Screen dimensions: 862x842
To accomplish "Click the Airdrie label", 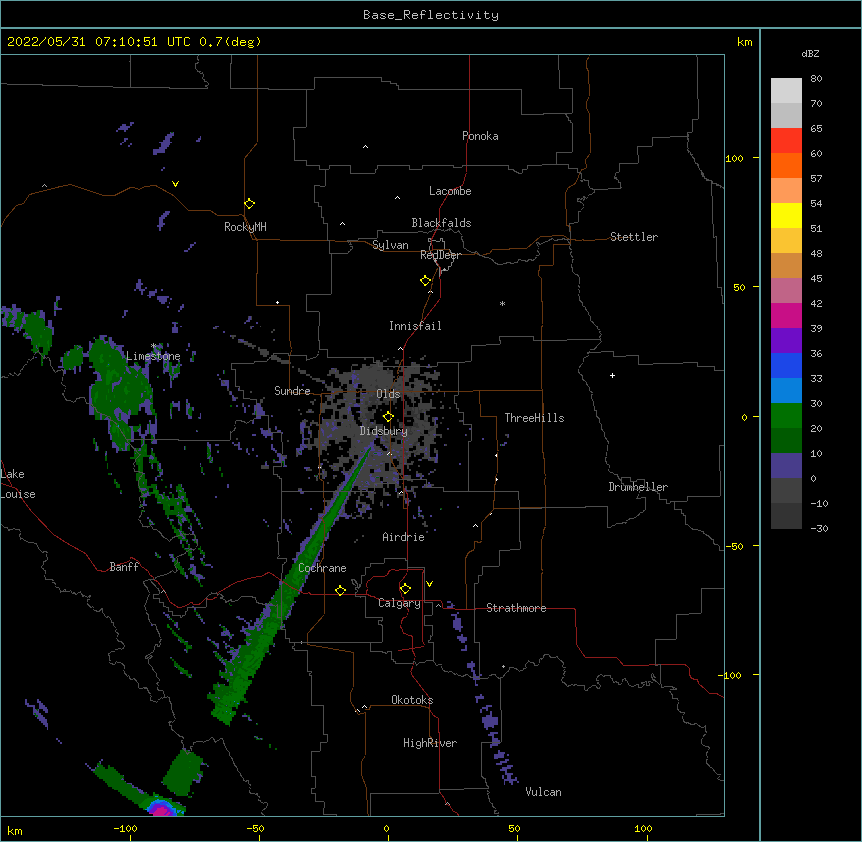I will [x=404, y=537].
